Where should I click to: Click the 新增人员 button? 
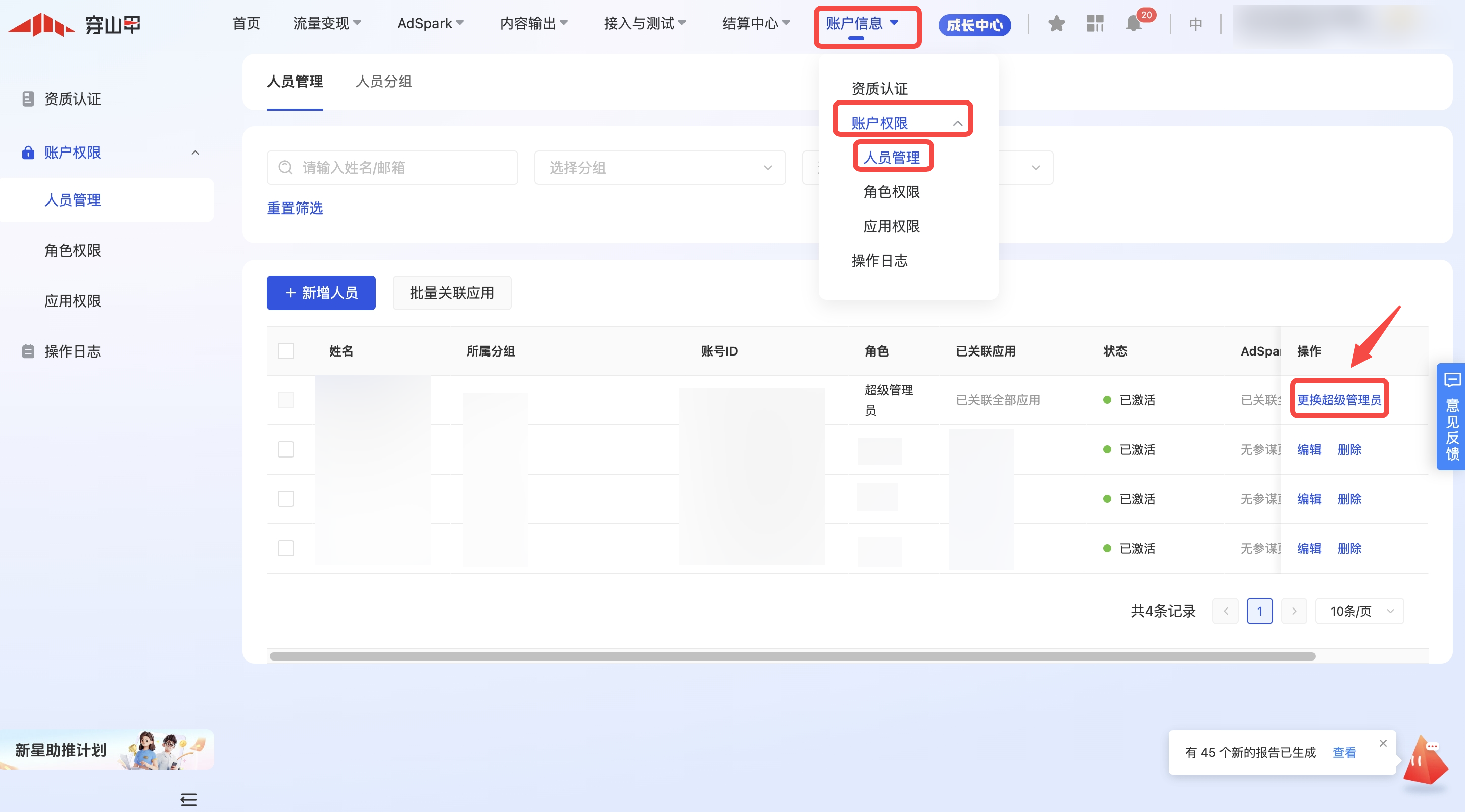(x=321, y=293)
